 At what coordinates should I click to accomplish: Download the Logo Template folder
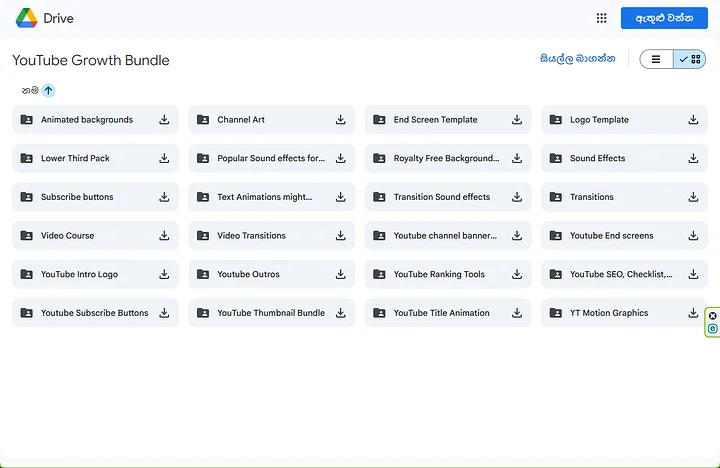point(693,120)
